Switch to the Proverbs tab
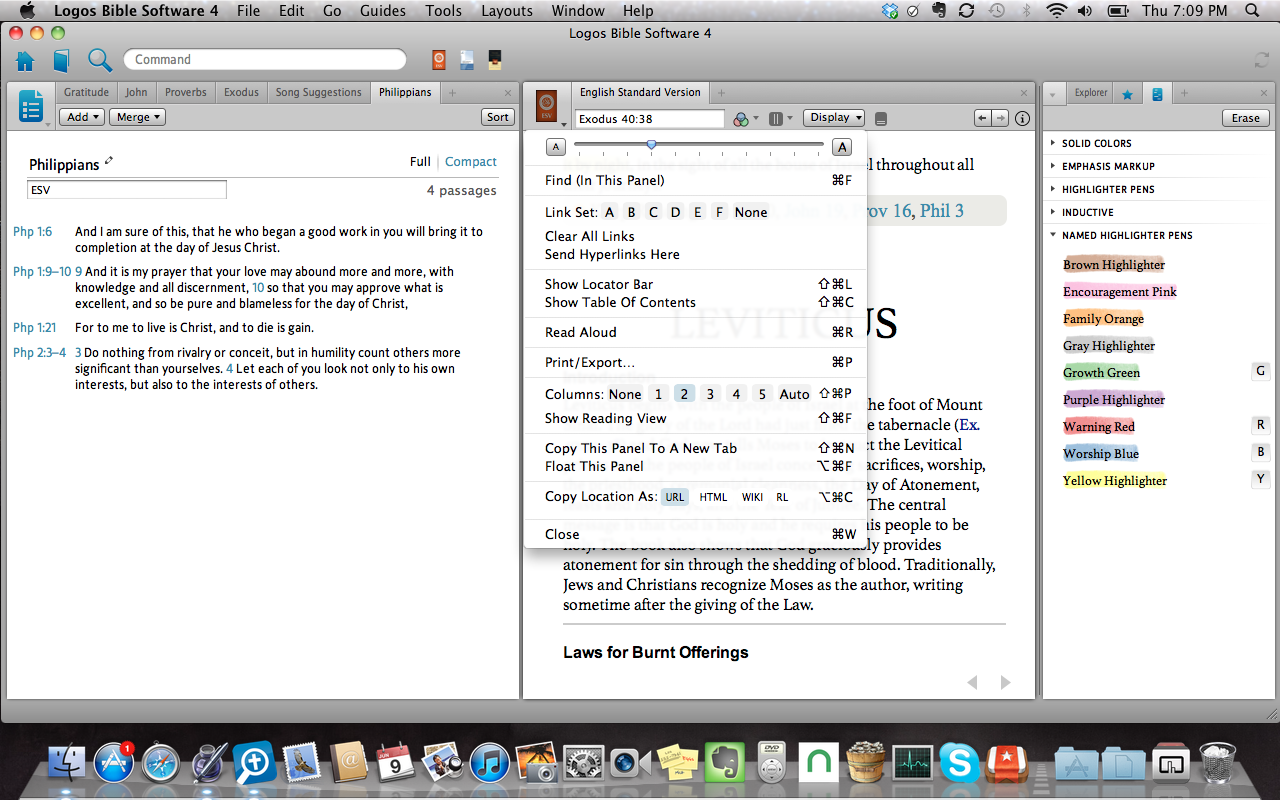This screenshot has width=1280, height=800. coord(186,92)
